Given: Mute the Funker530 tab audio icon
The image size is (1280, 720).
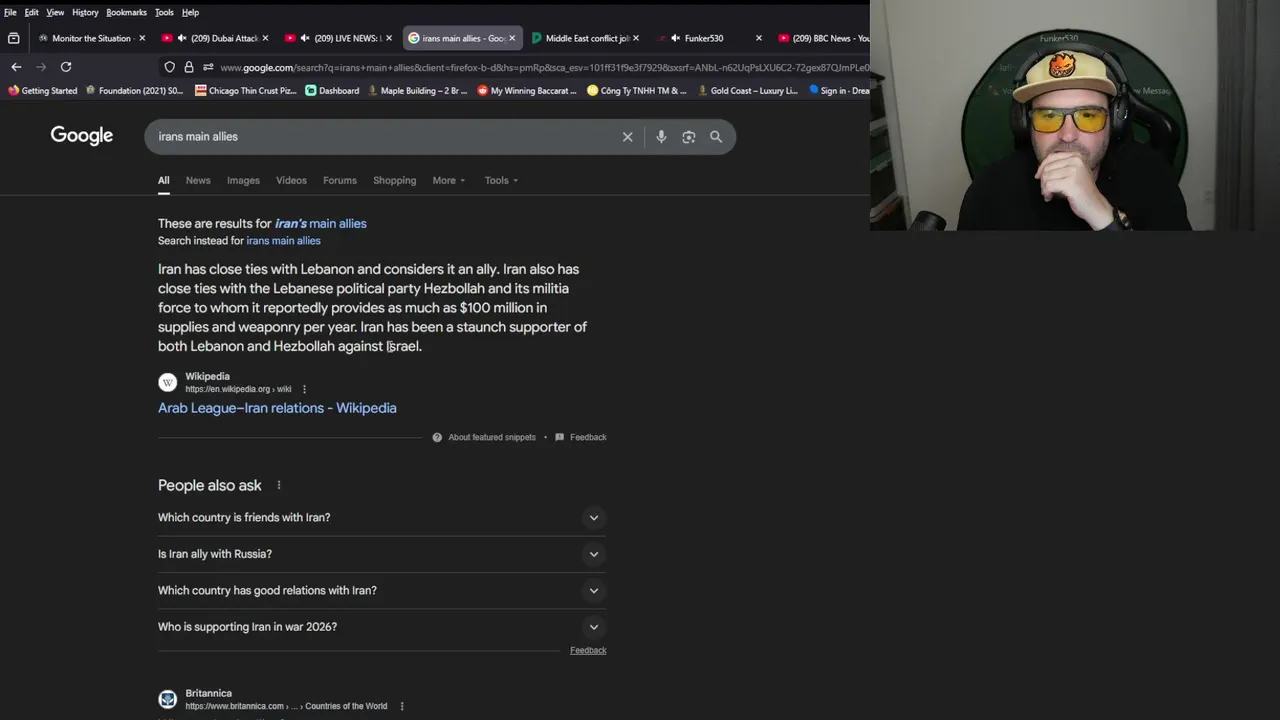Looking at the screenshot, I should pyautogui.click(x=676, y=38).
